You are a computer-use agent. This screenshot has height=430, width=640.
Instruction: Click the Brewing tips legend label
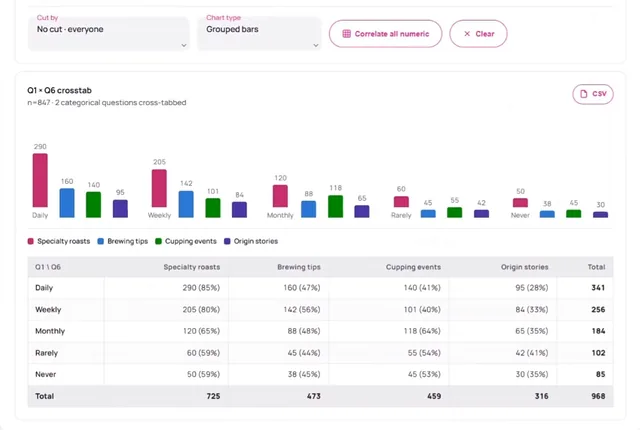127,241
